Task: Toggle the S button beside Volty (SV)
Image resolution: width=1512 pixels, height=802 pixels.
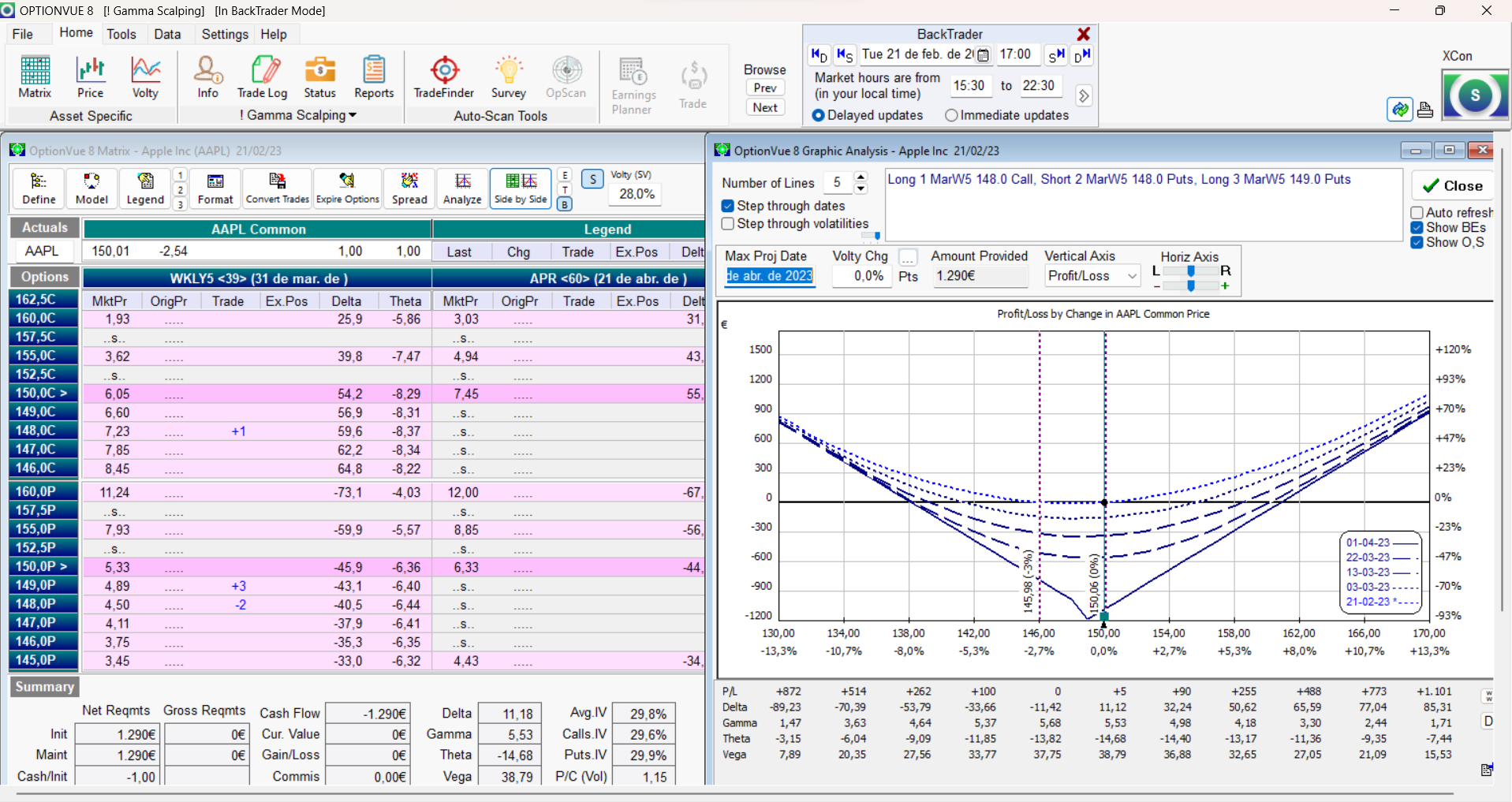Action: tap(593, 179)
